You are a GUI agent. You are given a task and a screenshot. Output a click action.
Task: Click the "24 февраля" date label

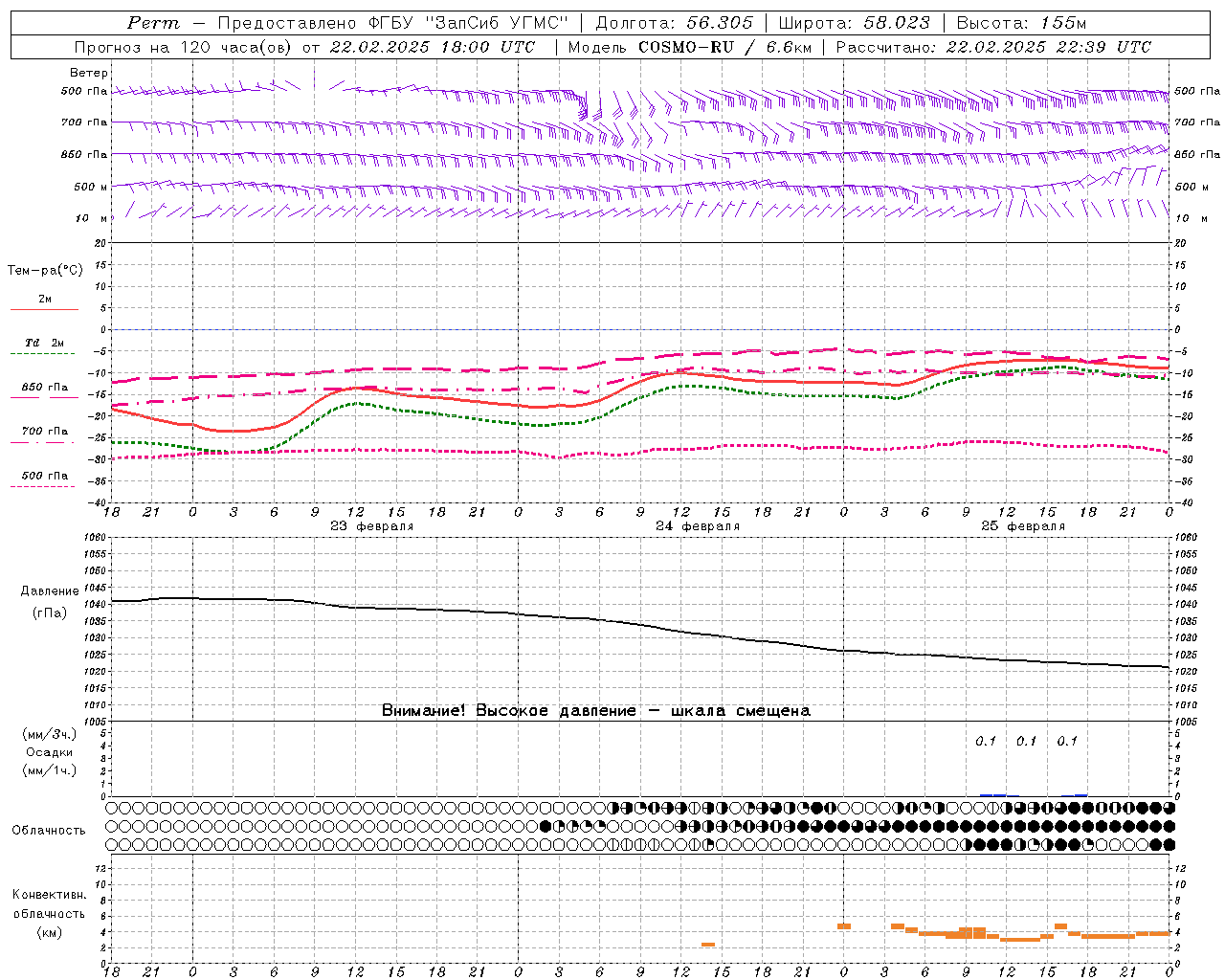pos(698,526)
